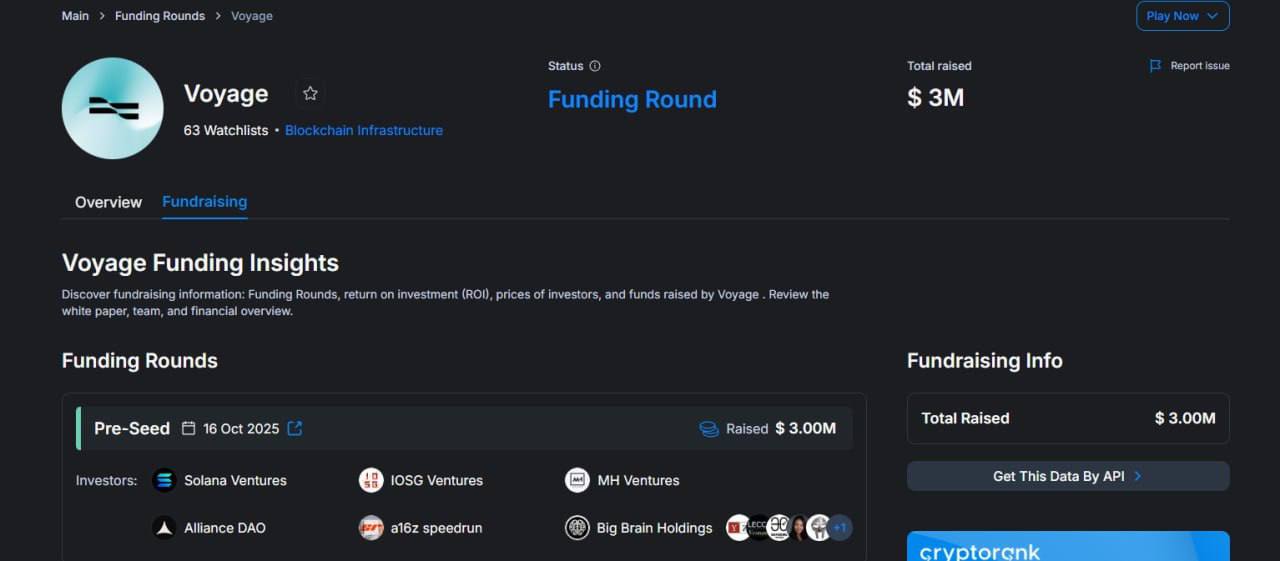Click the Voyage project logo
The height and width of the screenshot is (561, 1280).
pos(112,108)
